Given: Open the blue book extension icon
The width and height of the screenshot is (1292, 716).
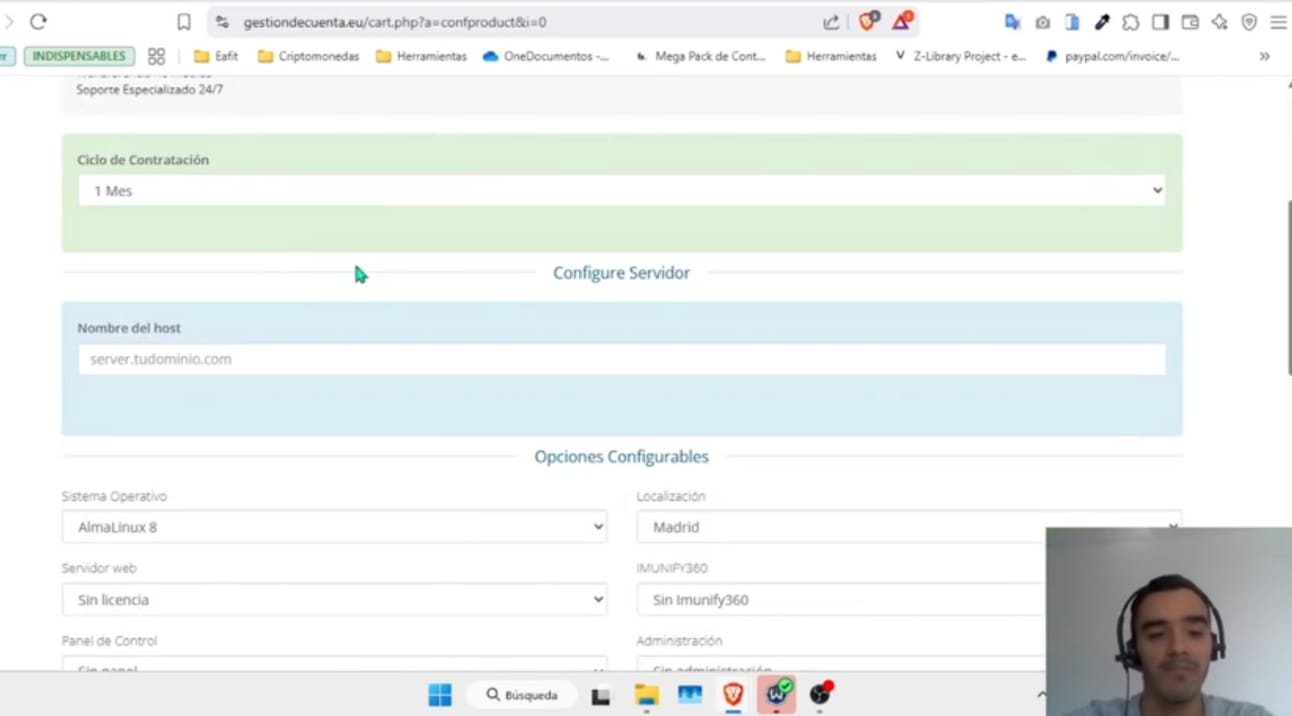Looking at the screenshot, I should click(x=1072, y=22).
